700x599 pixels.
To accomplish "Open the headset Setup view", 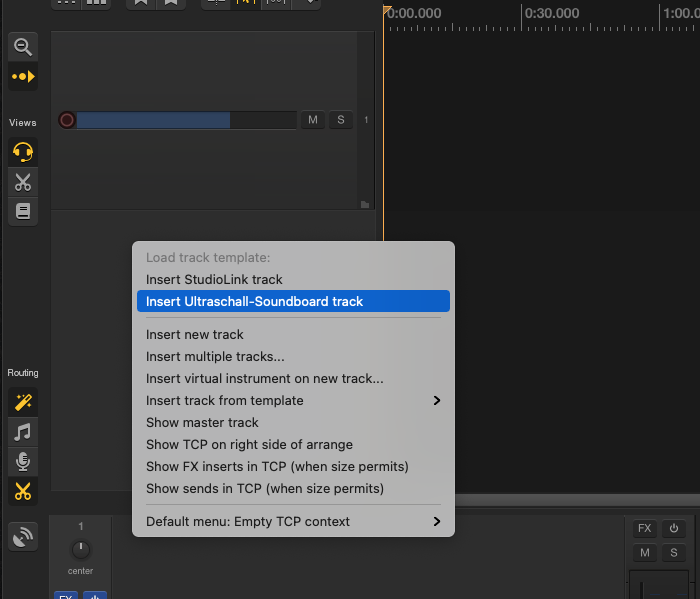I will (23, 152).
